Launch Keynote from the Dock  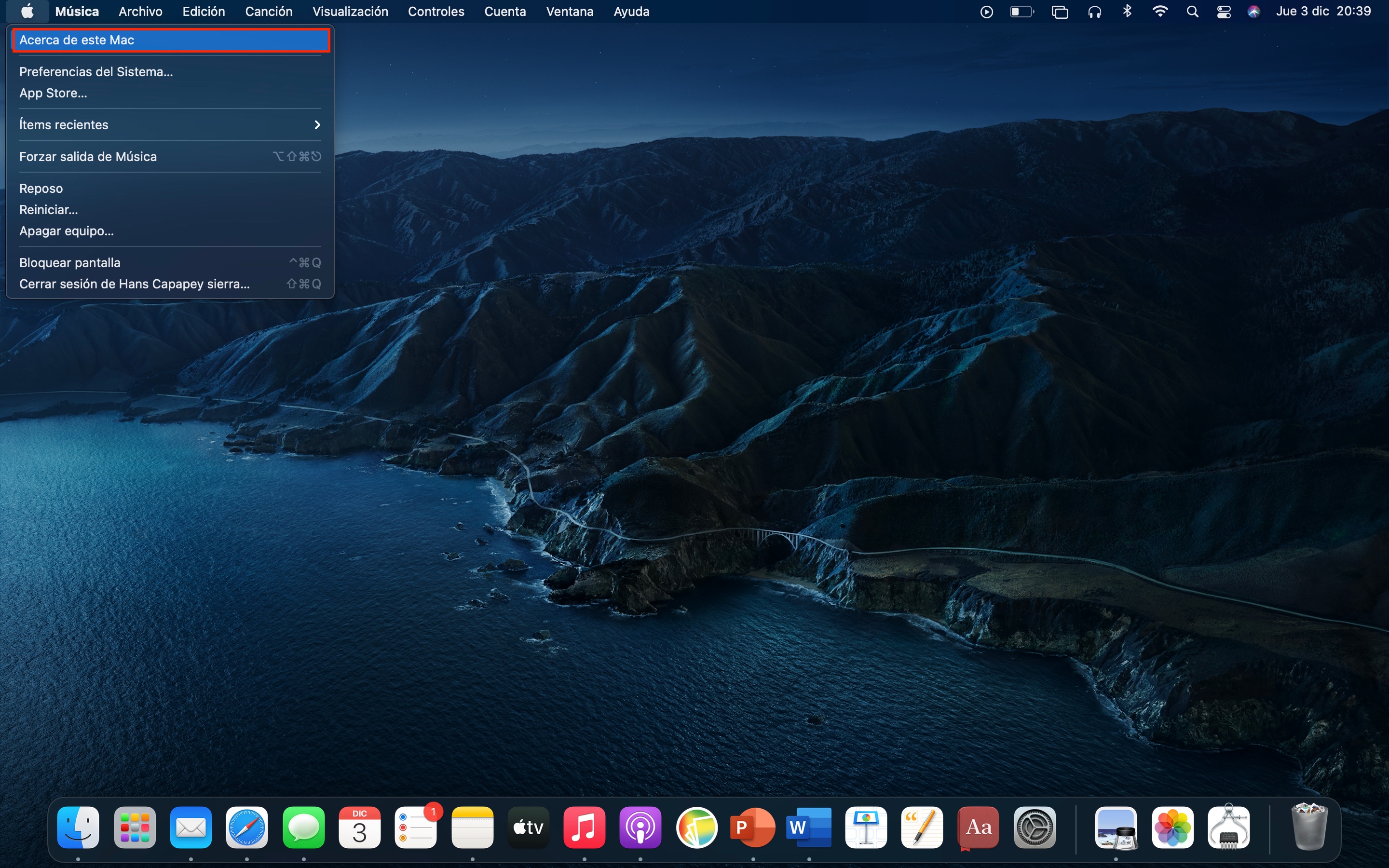pos(866,827)
